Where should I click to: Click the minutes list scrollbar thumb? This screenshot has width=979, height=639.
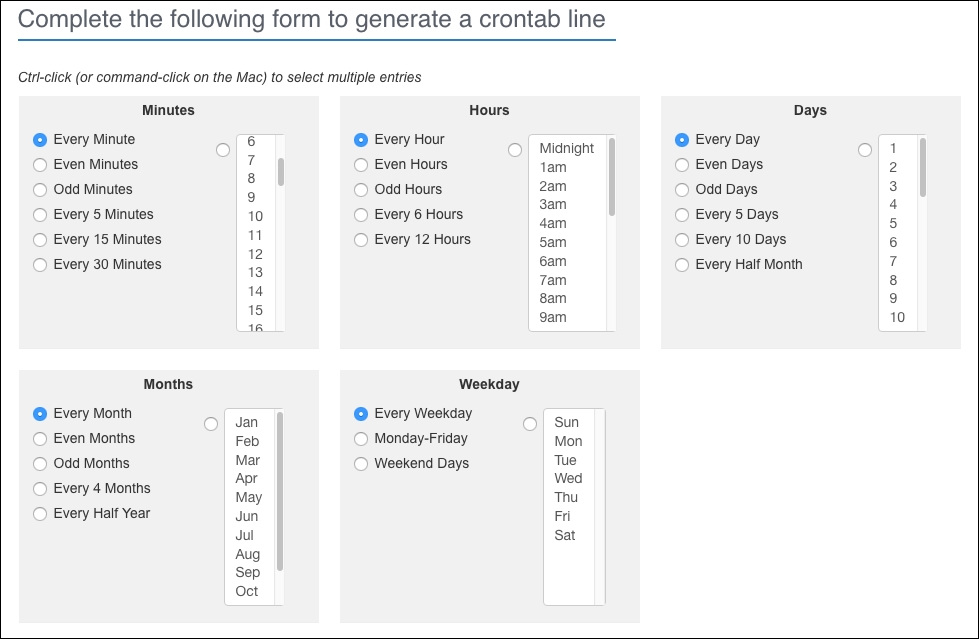[281, 171]
